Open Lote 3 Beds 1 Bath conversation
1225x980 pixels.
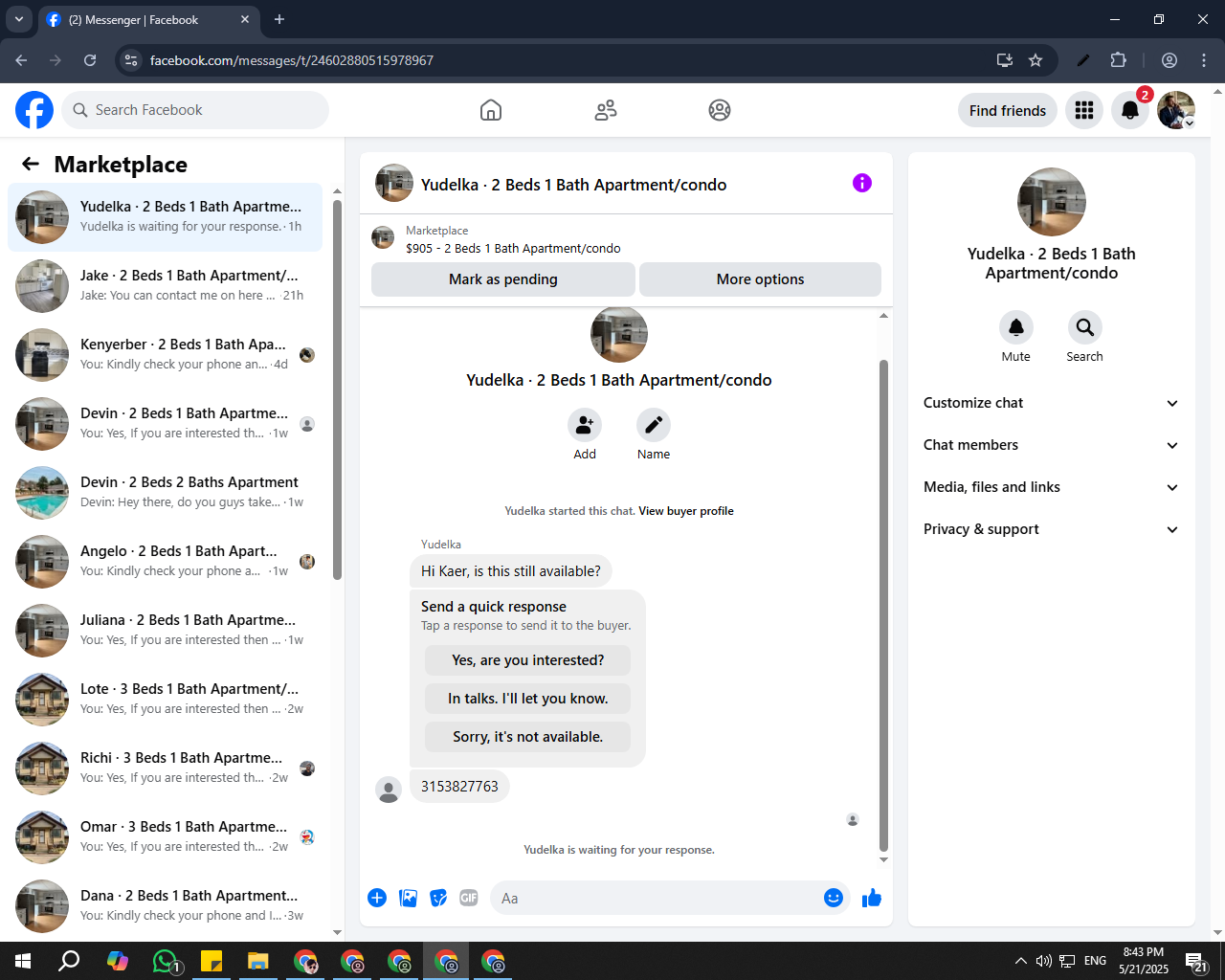165,700
